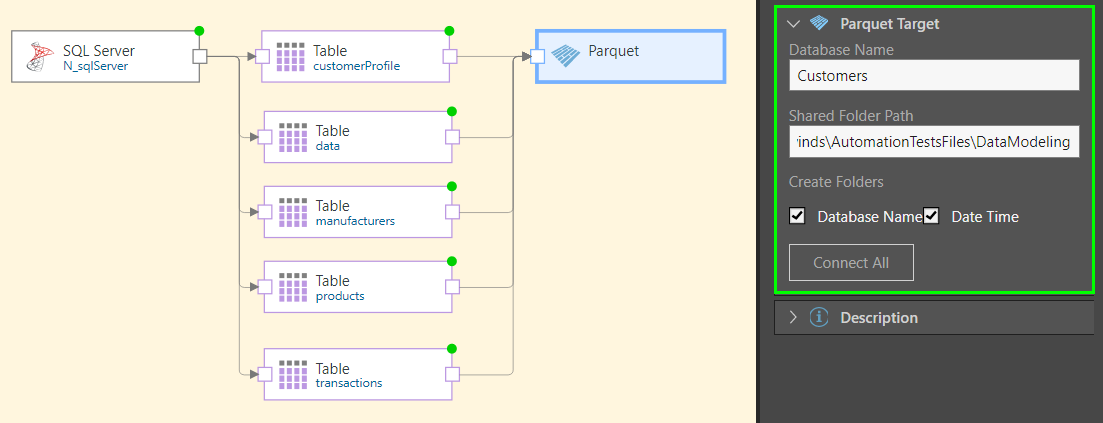Image resolution: width=1103 pixels, height=423 pixels.
Task: Click the products table grid icon
Action: 292,288
